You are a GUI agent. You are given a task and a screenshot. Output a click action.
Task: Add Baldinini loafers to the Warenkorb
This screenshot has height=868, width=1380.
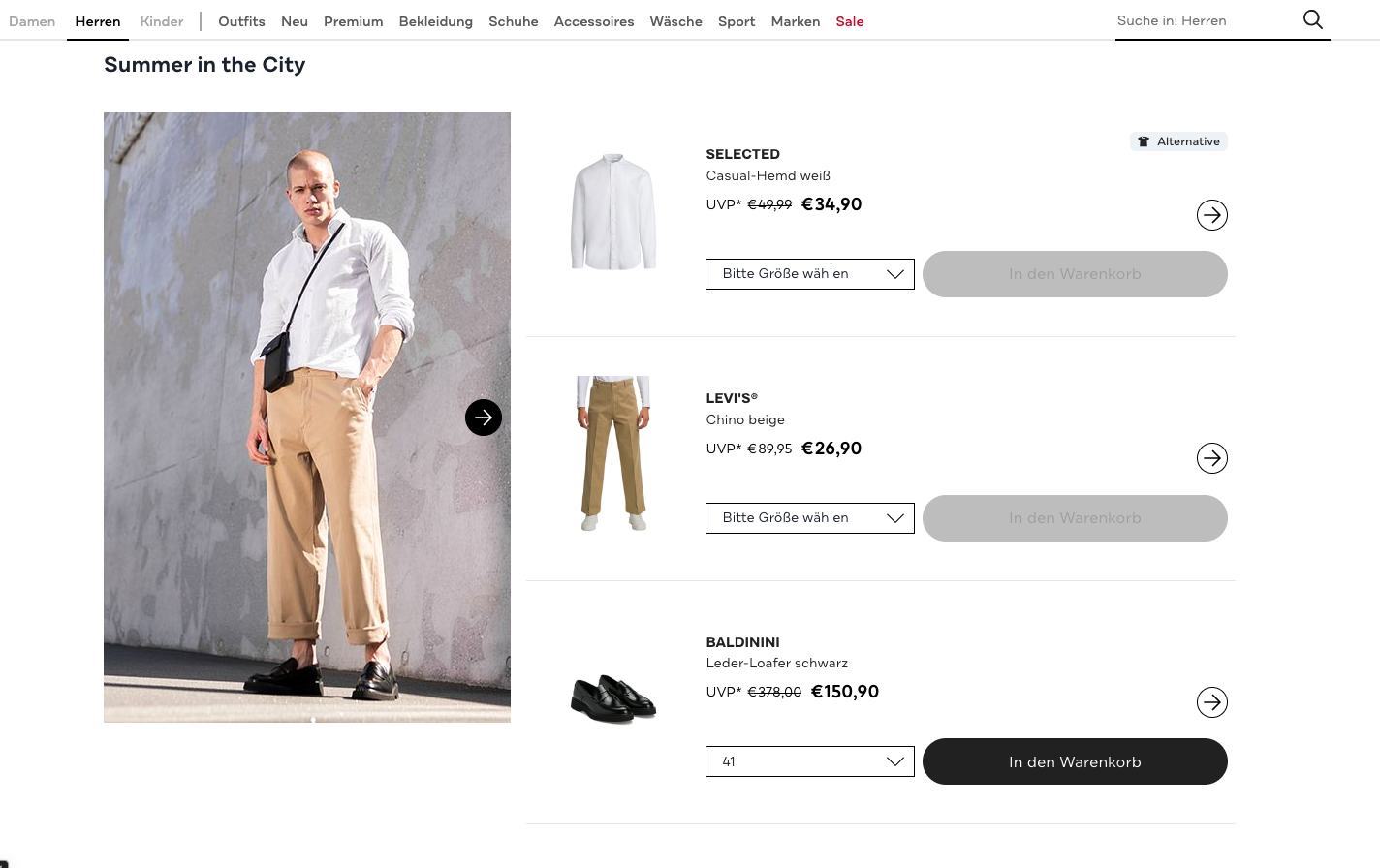1074,761
